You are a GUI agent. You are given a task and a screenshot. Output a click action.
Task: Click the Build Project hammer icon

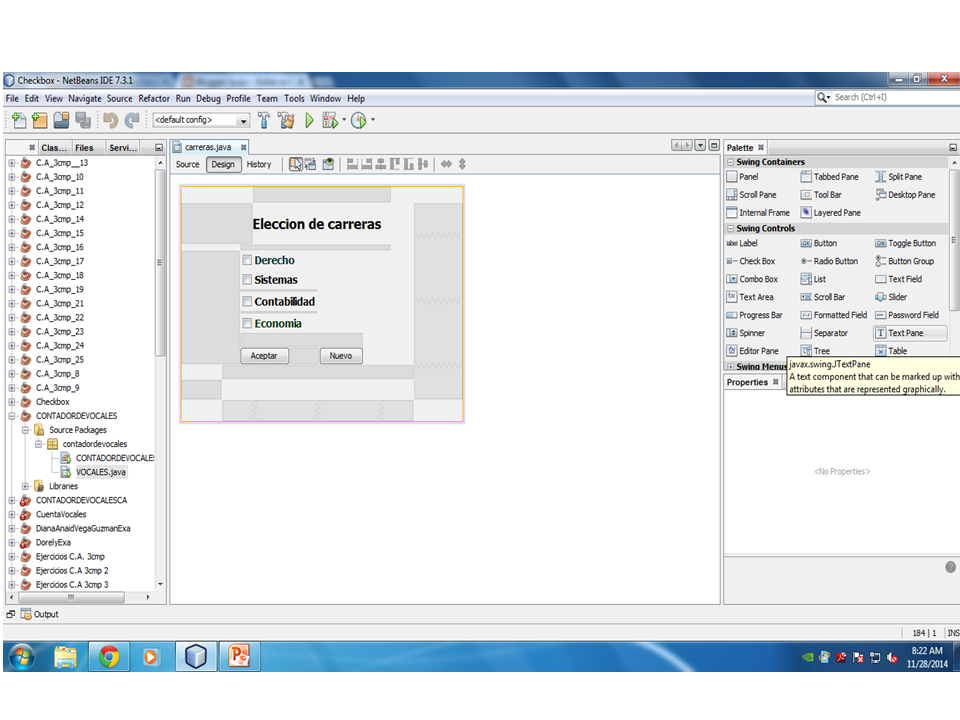(263, 121)
